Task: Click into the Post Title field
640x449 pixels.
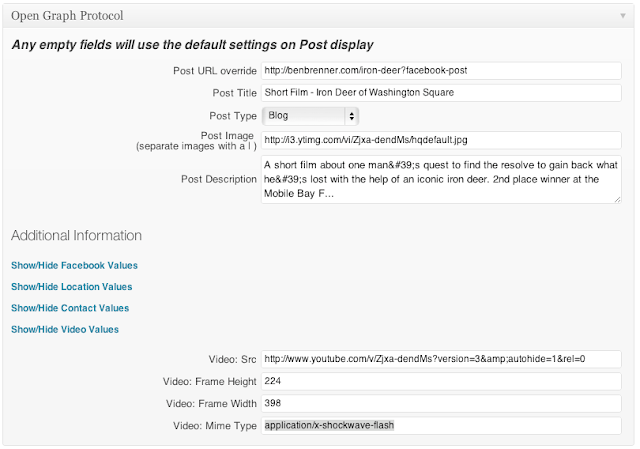Action: click(441, 93)
